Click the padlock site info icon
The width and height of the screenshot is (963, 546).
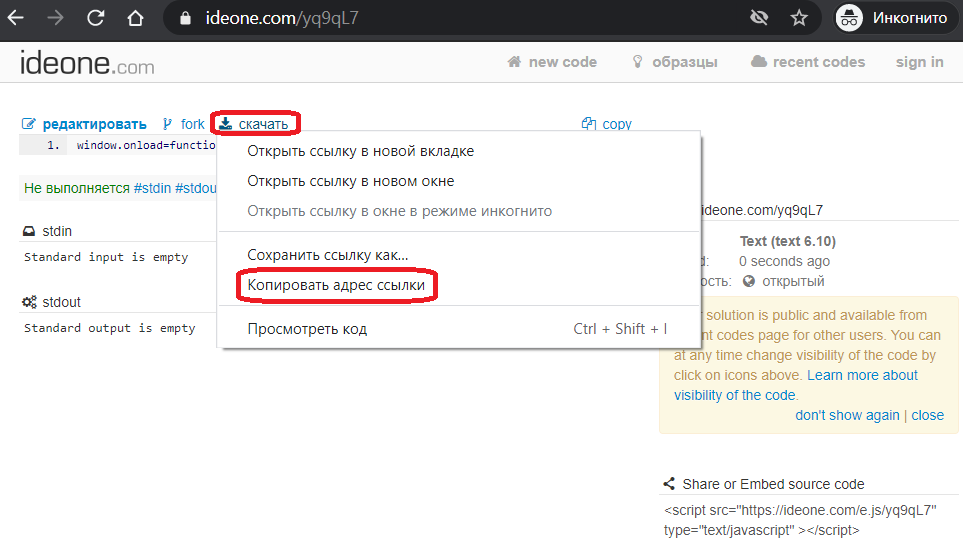pos(185,18)
